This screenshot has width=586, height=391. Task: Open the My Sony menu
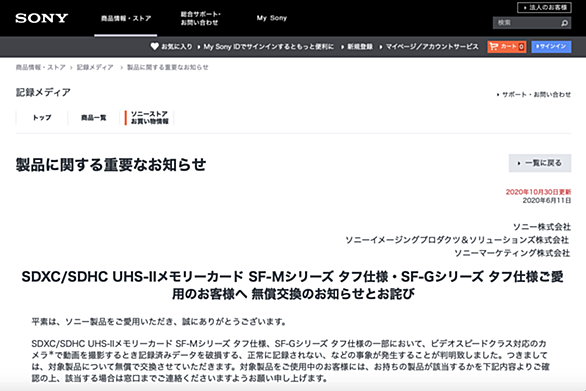click(272, 18)
